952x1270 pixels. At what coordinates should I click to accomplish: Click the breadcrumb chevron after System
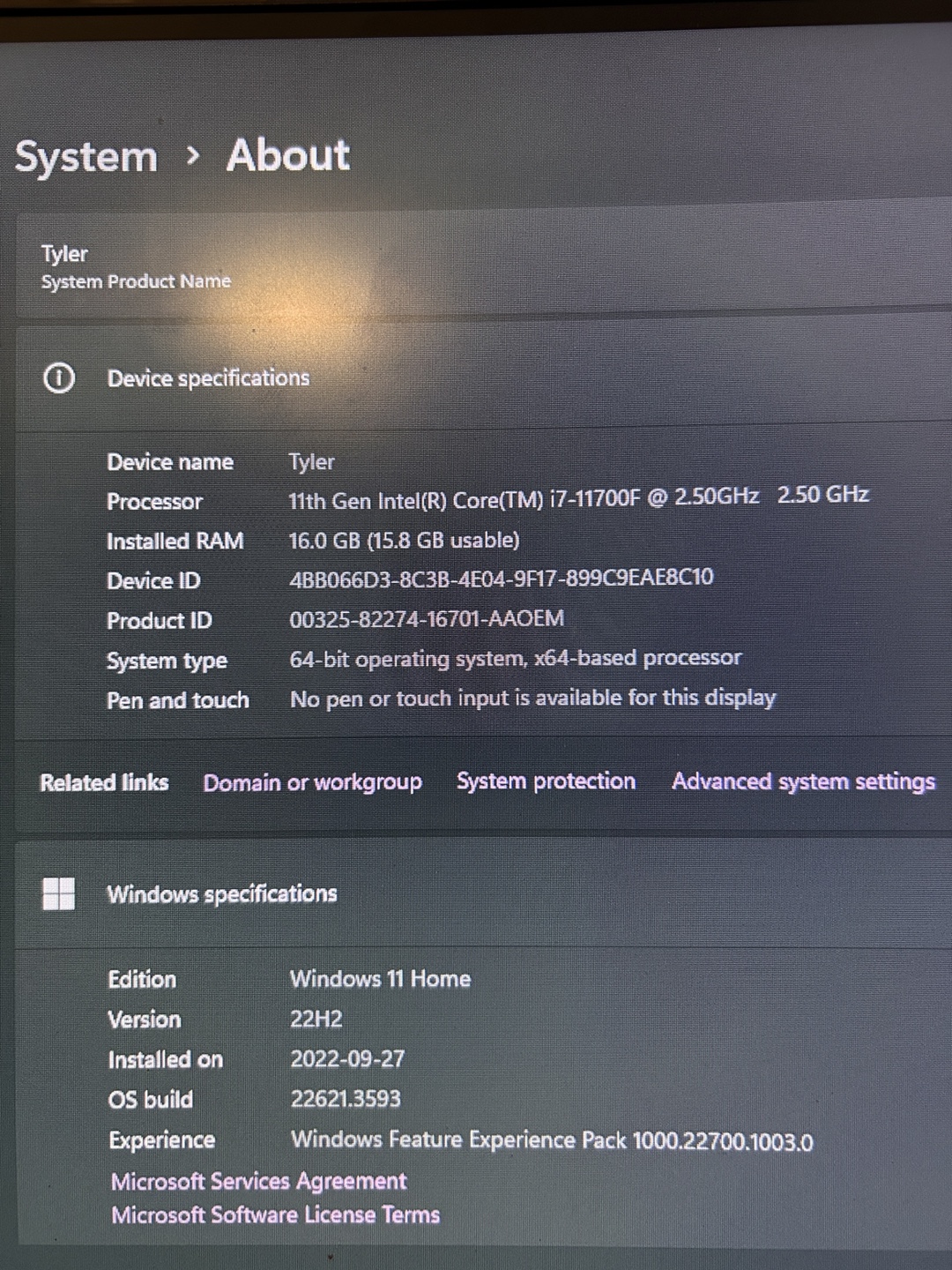193,156
